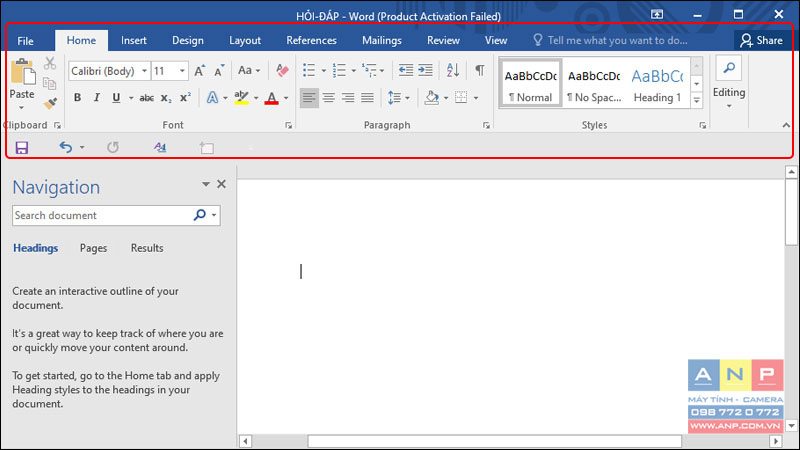Apply the Normal style
Screen dimensions: 800x450
pos(530,83)
